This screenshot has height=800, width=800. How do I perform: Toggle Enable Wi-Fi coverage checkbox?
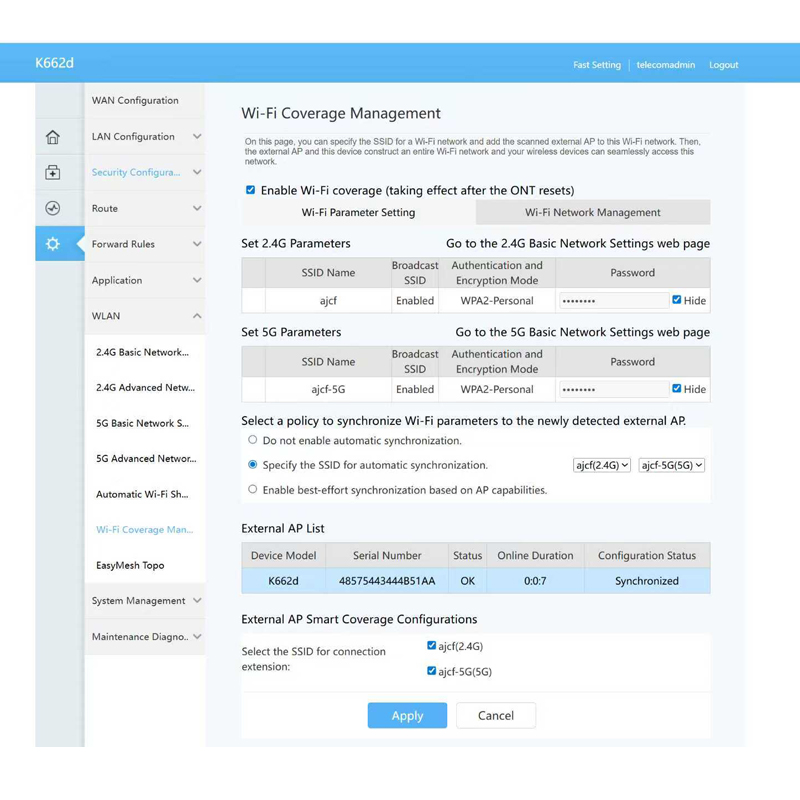[250, 190]
